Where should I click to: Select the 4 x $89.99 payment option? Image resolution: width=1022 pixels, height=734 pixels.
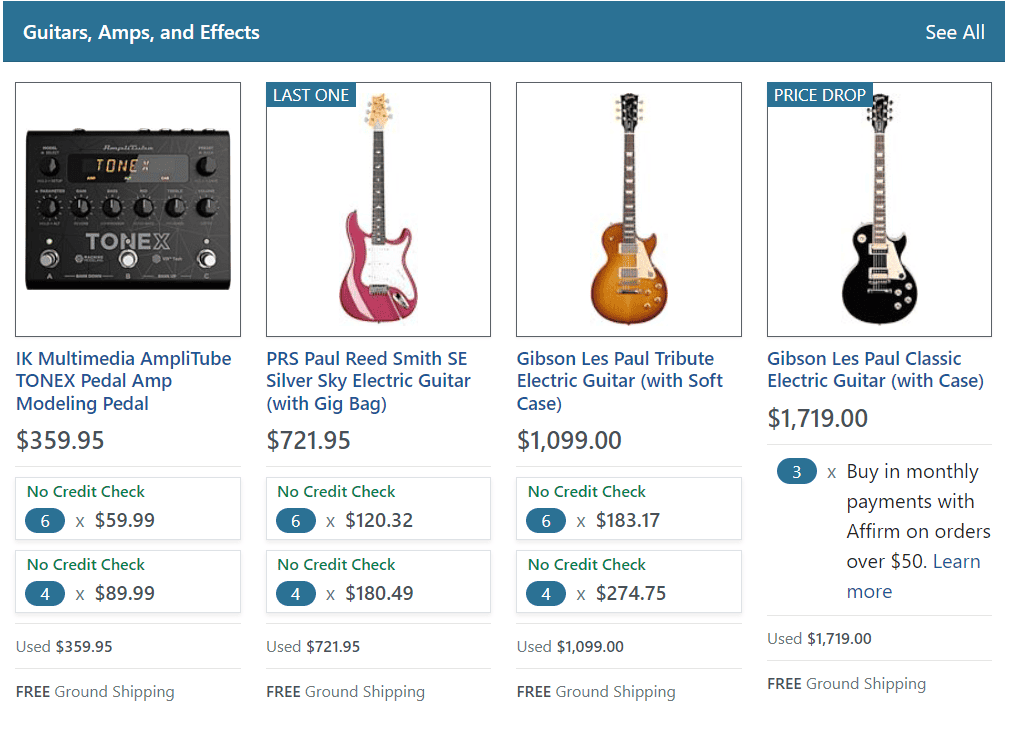point(128,582)
